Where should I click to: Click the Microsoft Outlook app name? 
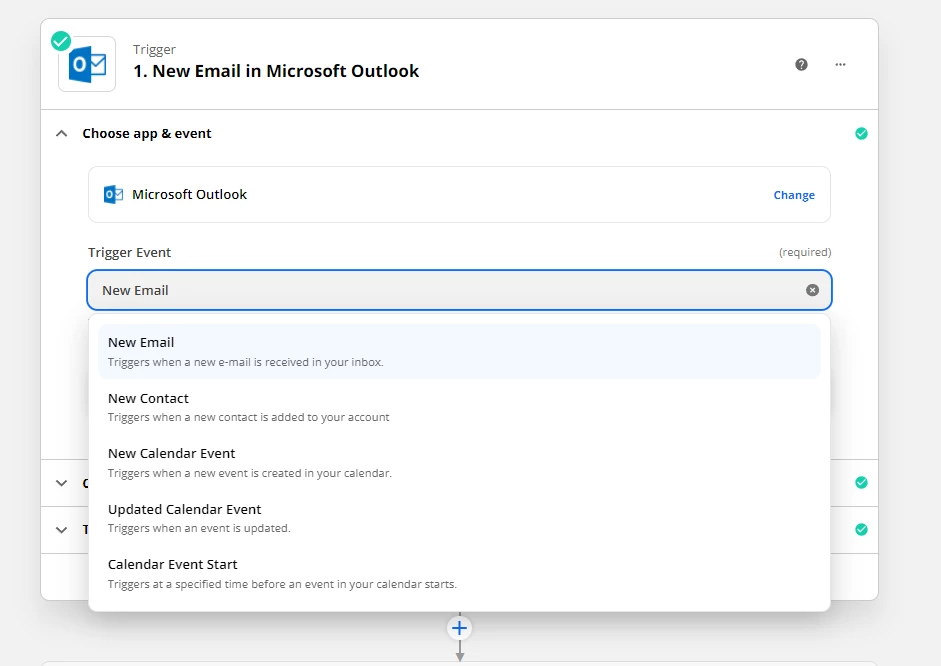pos(190,194)
